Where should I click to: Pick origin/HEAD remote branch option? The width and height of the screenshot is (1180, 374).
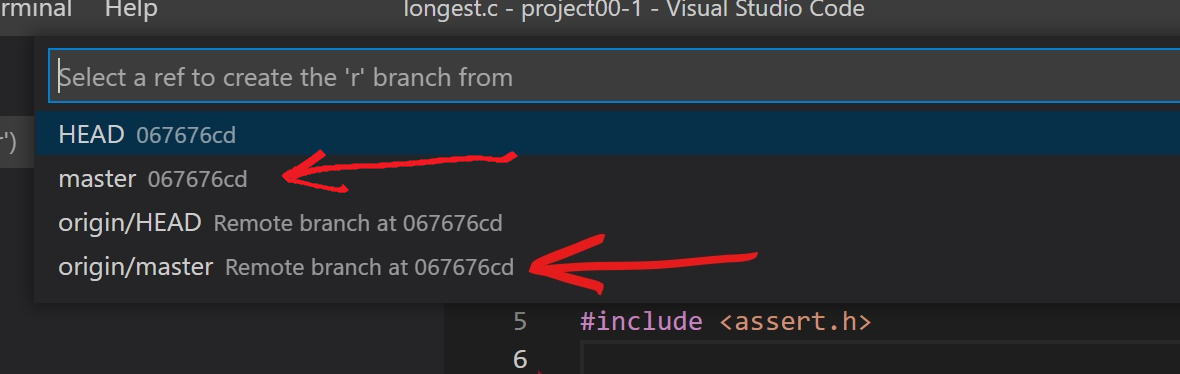[x=607, y=223]
